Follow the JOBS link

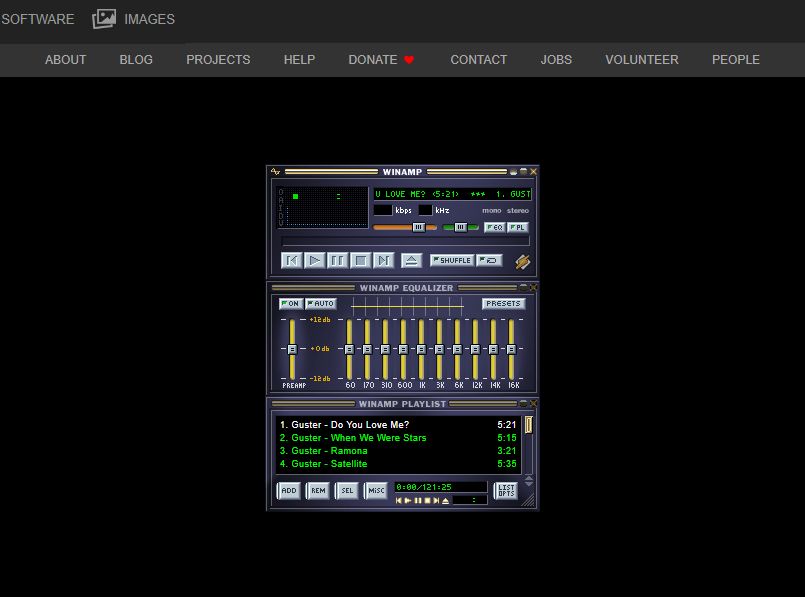point(556,60)
